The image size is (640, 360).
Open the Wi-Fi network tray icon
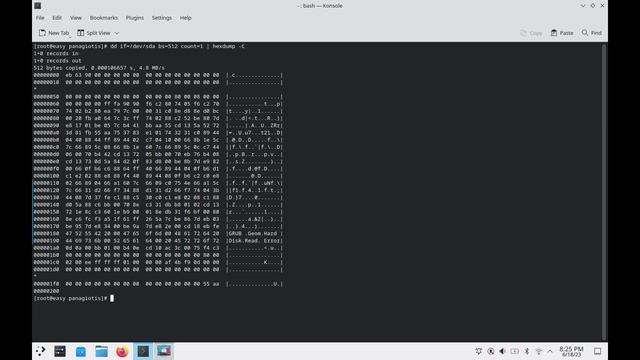click(x=539, y=351)
